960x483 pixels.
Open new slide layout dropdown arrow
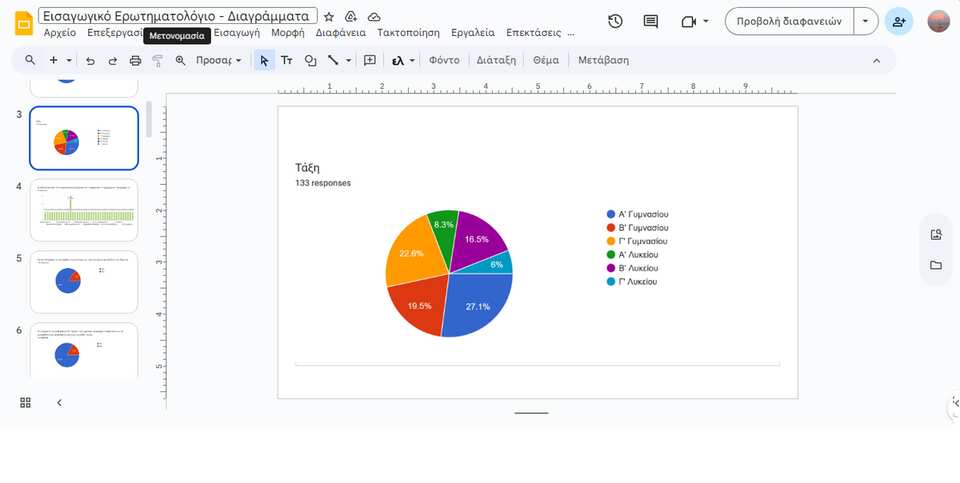point(69,61)
